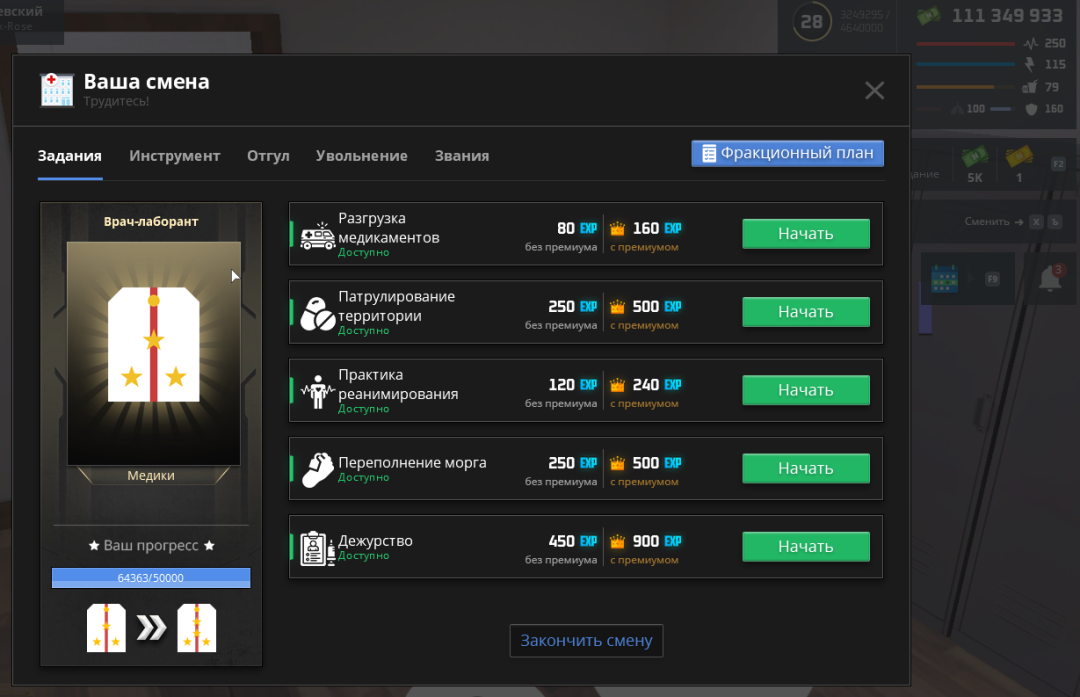Click the calendar icon in HUD
1080x697 pixels.
[x=944, y=279]
